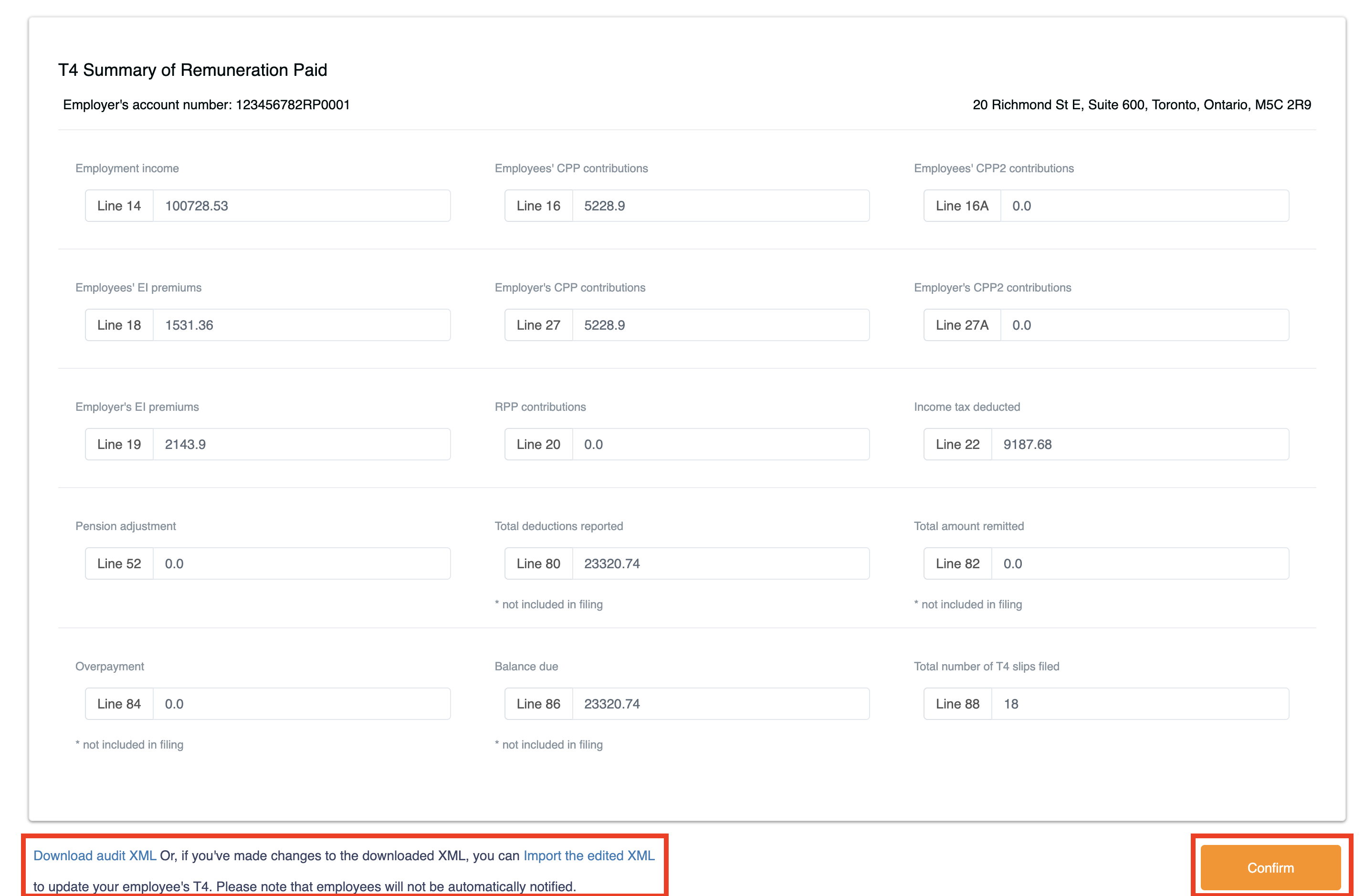
Task: Click the Employees' EI premiums label
Action: pyautogui.click(x=138, y=288)
